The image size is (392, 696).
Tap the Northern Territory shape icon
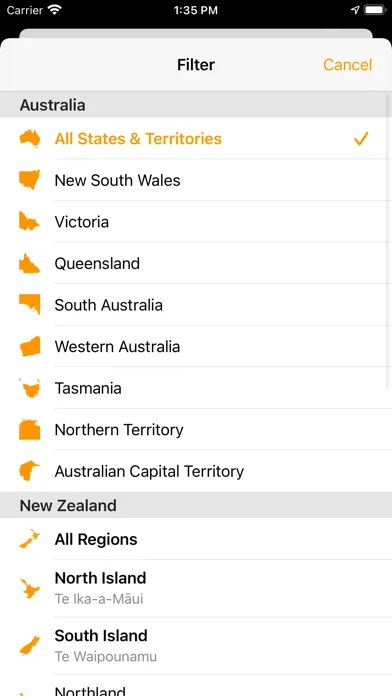click(x=30, y=430)
